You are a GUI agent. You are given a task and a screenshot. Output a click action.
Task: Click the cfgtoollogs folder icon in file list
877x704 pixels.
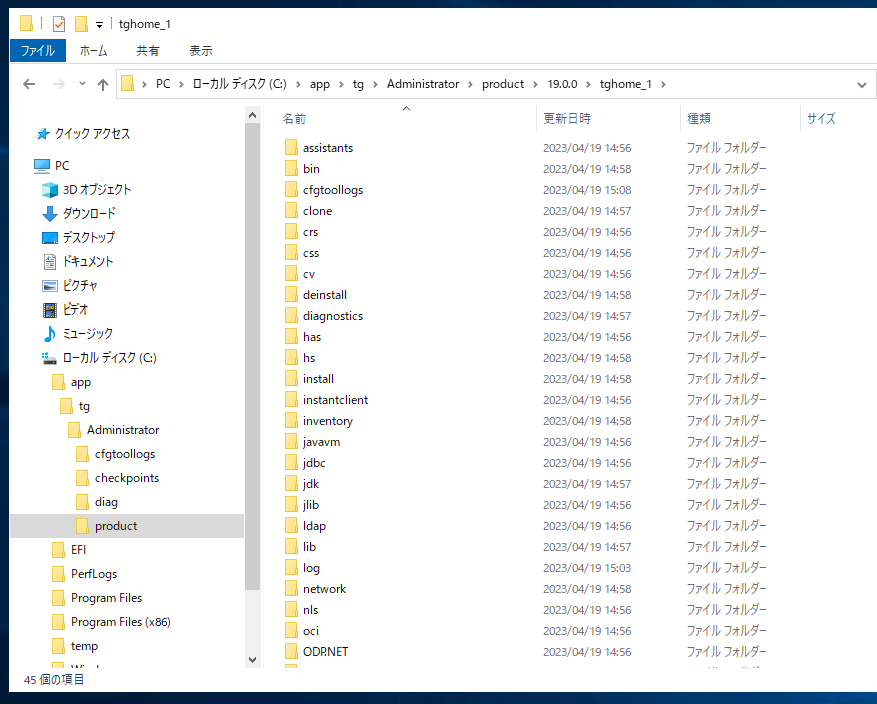pyautogui.click(x=291, y=190)
